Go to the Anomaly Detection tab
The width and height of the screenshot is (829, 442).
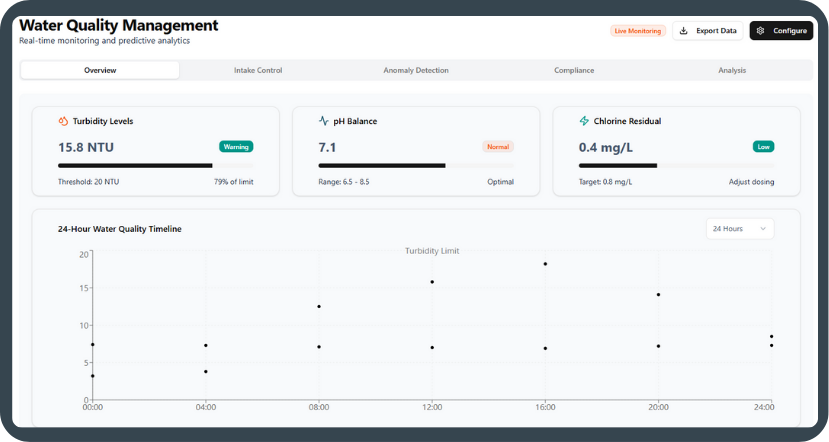pos(416,70)
